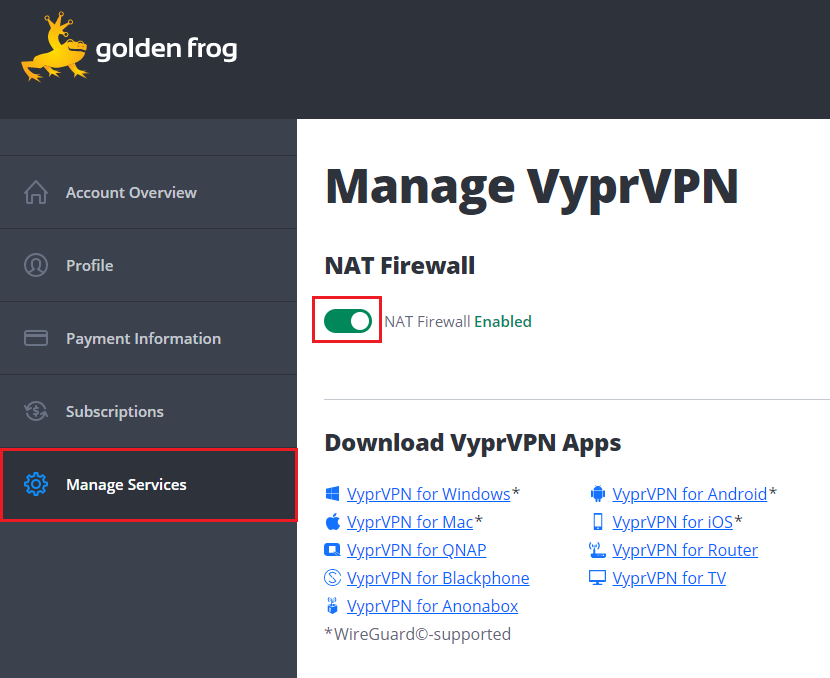Open Account Overview in the sidebar
The image size is (830, 678).
131,192
